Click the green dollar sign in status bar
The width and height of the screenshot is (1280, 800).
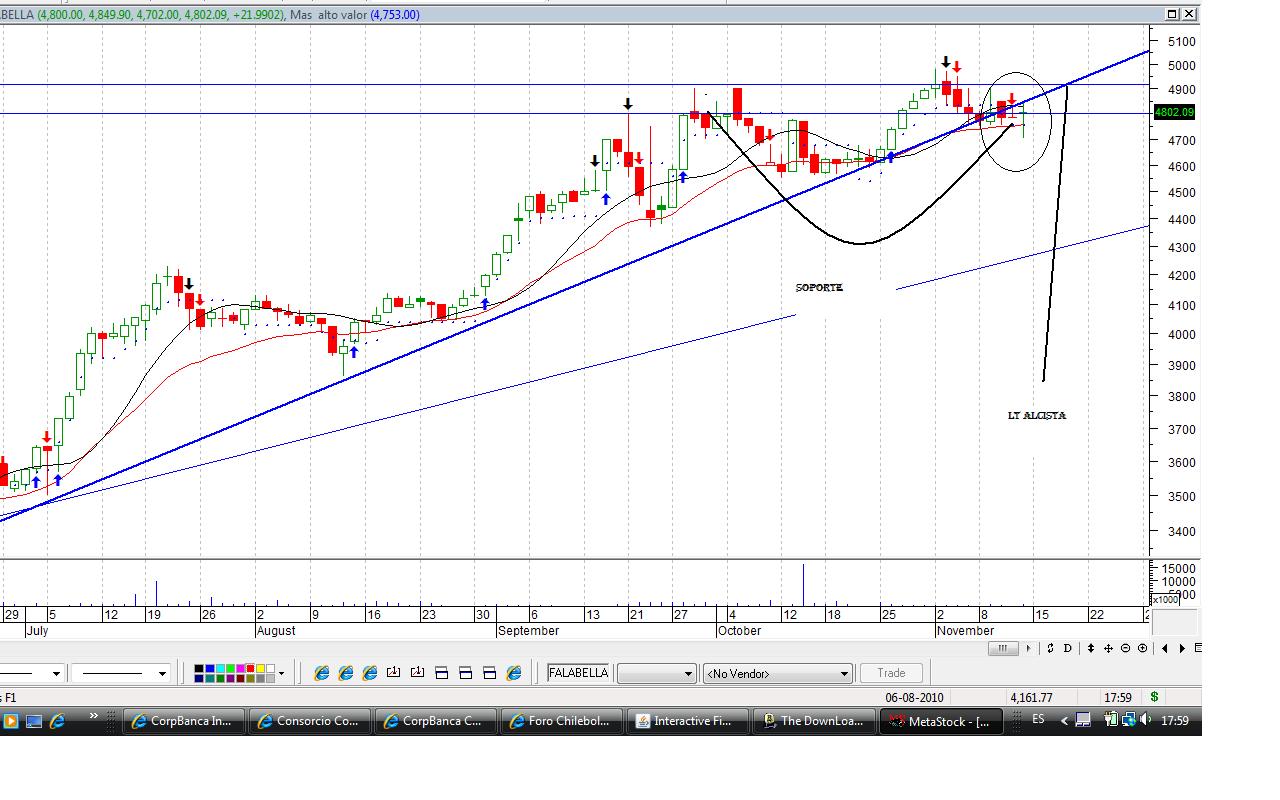tap(1155, 697)
